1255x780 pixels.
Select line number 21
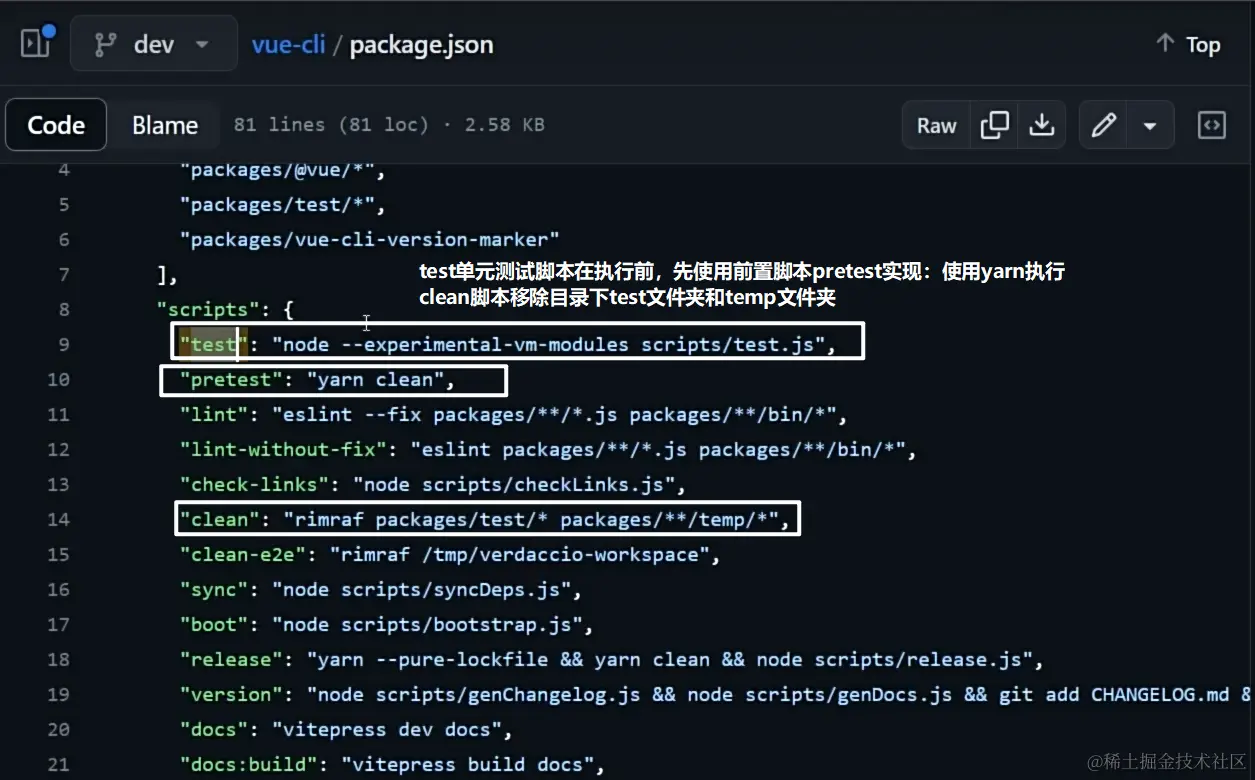pos(58,764)
